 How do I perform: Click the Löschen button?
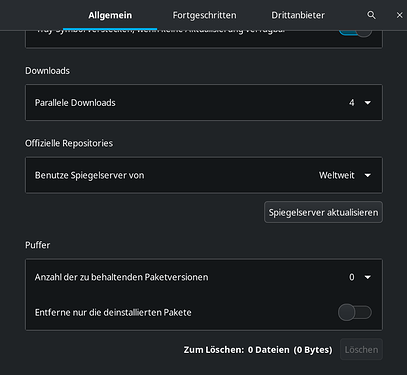coord(361,350)
